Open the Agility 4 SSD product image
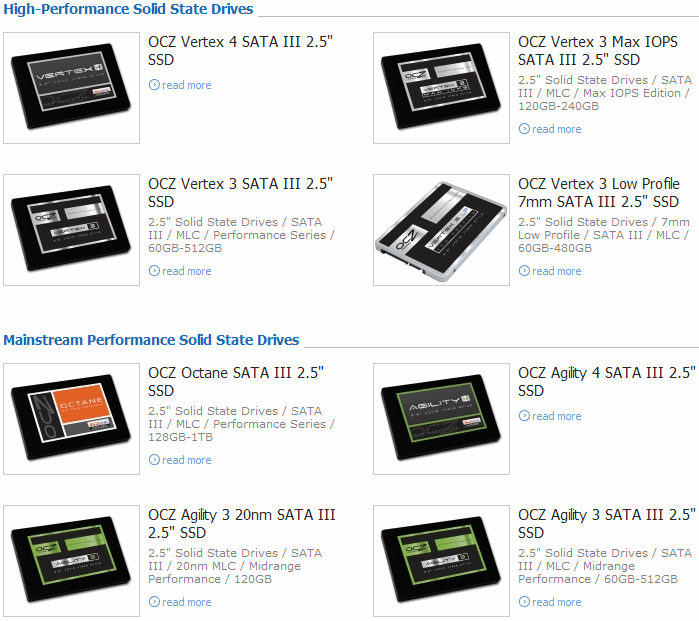This screenshot has width=699, height=621. [x=441, y=419]
